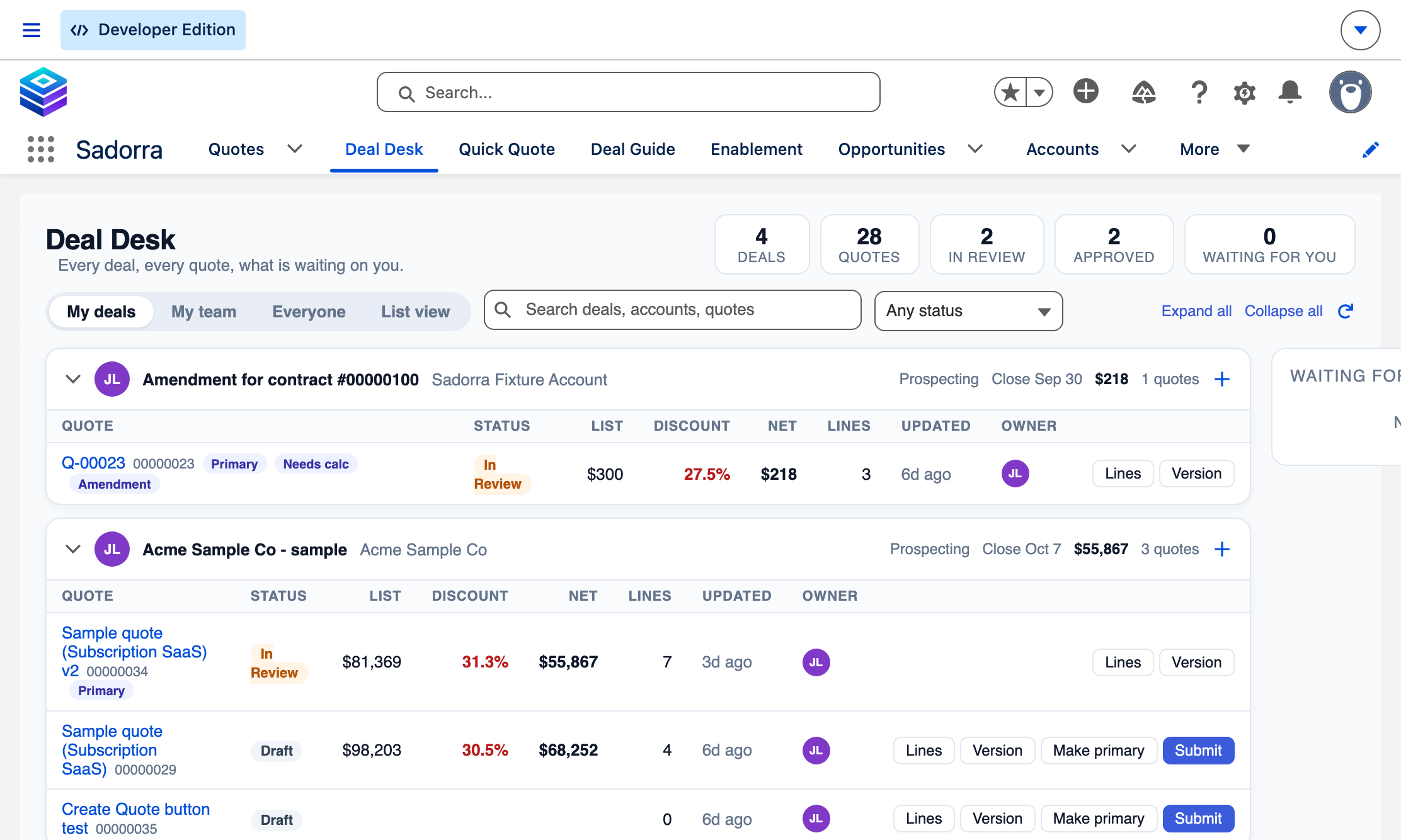1401x840 pixels.
Task: Switch to List view
Action: [416, 312]
